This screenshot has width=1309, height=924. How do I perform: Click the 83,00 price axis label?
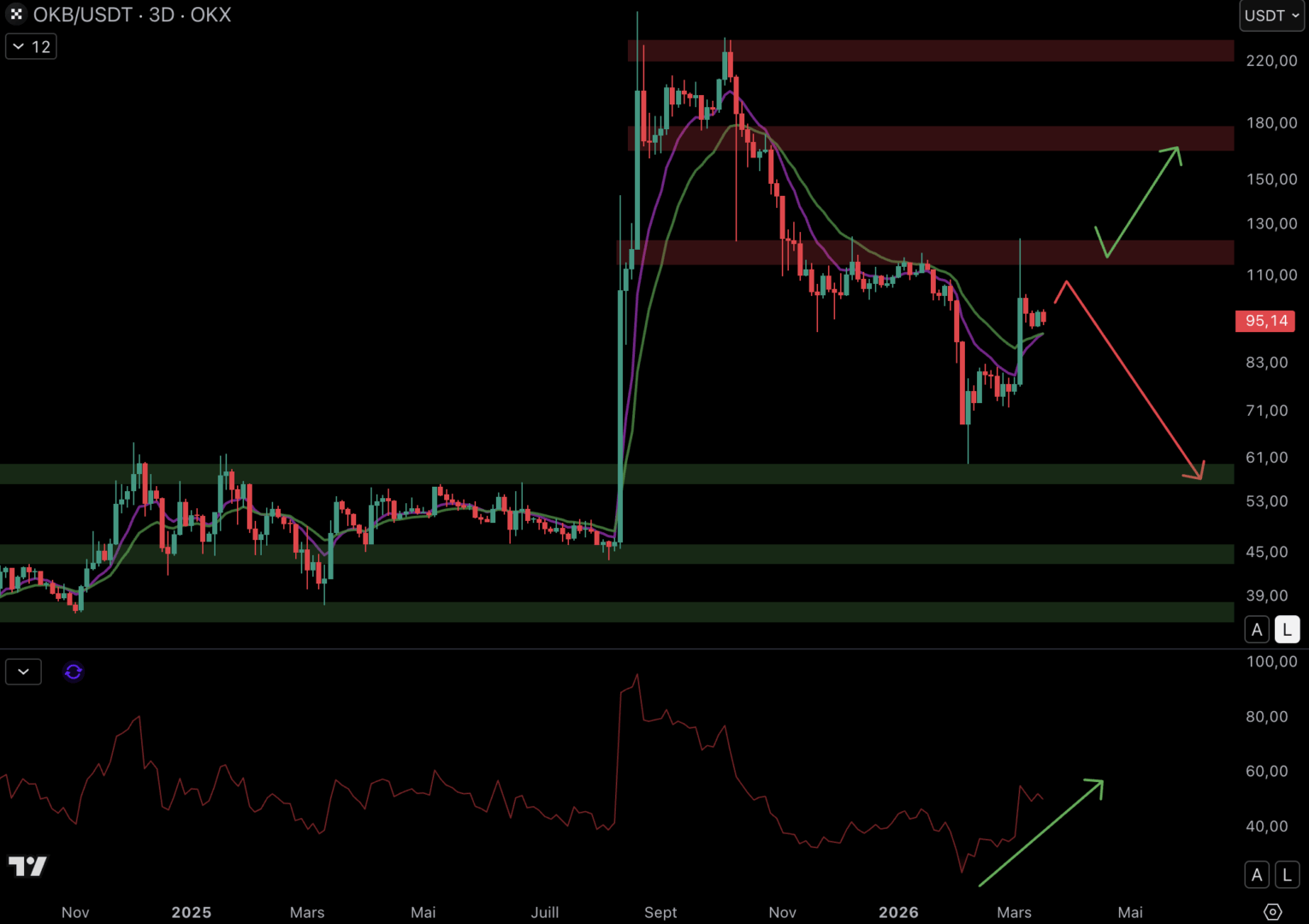pos(1267,363)
